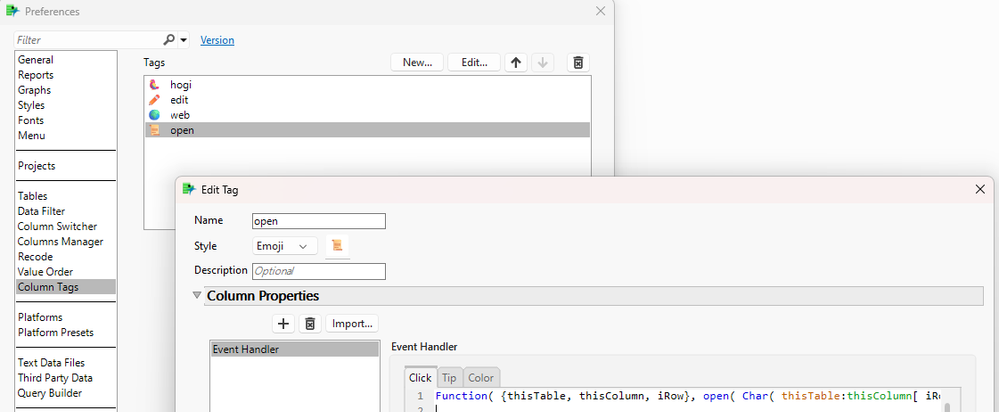Select the web tag row

click(x=368, y=115)
